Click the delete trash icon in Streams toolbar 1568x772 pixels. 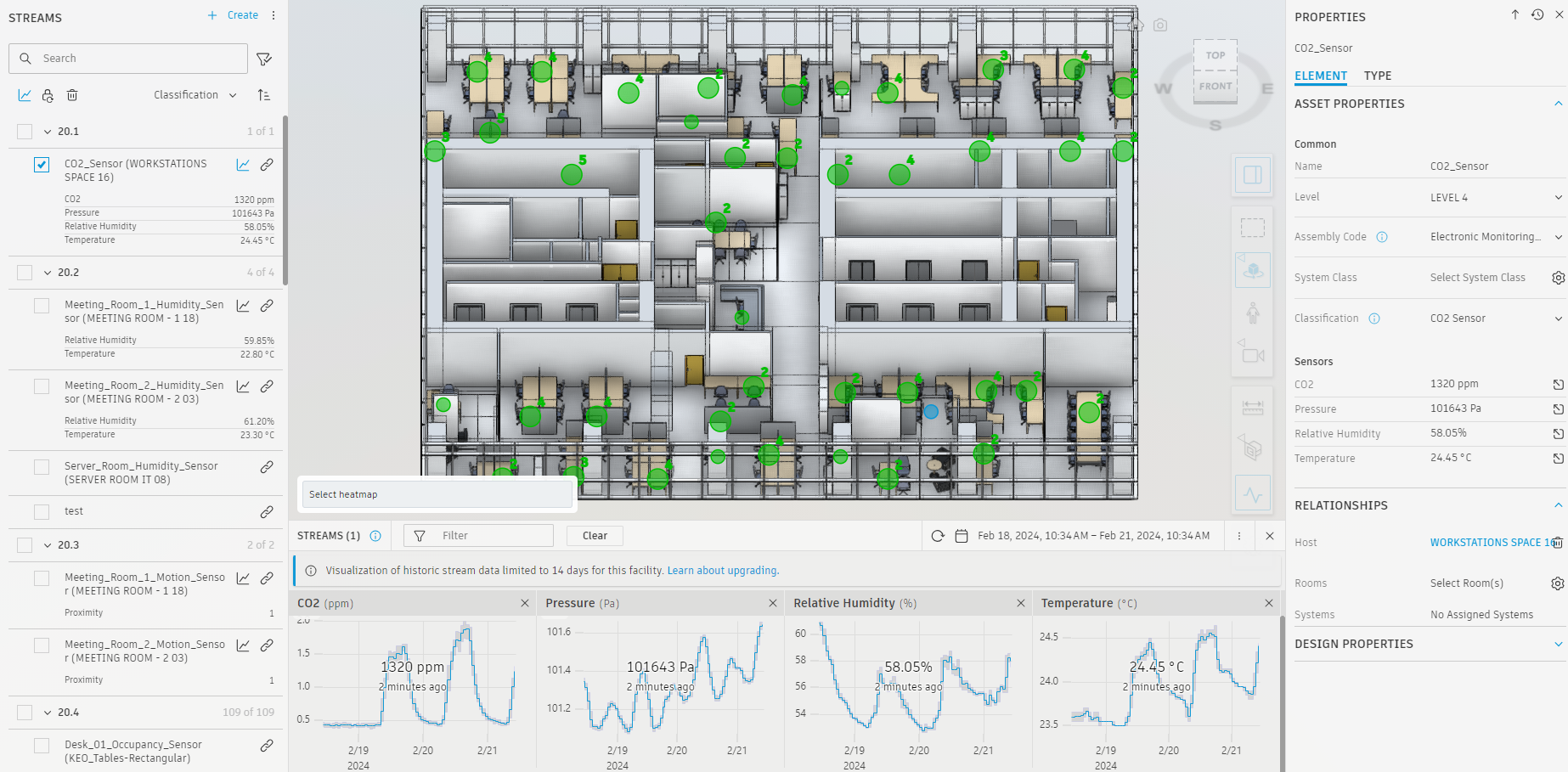tap(72, 95)
